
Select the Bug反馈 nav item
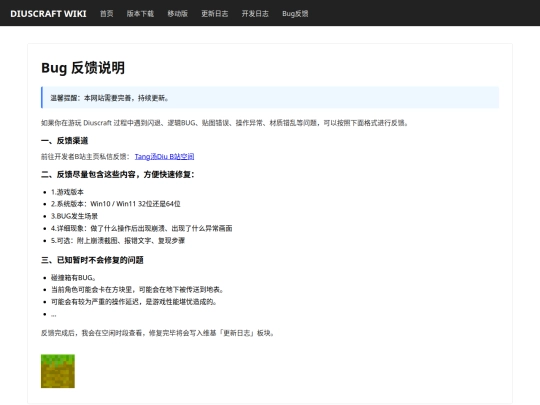tap(295, 14)
